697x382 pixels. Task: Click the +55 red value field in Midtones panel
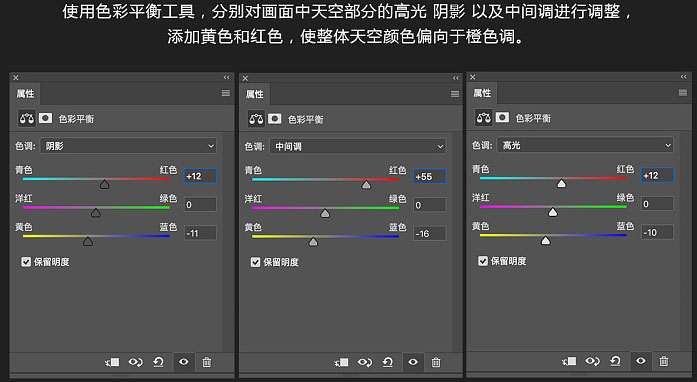[x=430, y=177]
